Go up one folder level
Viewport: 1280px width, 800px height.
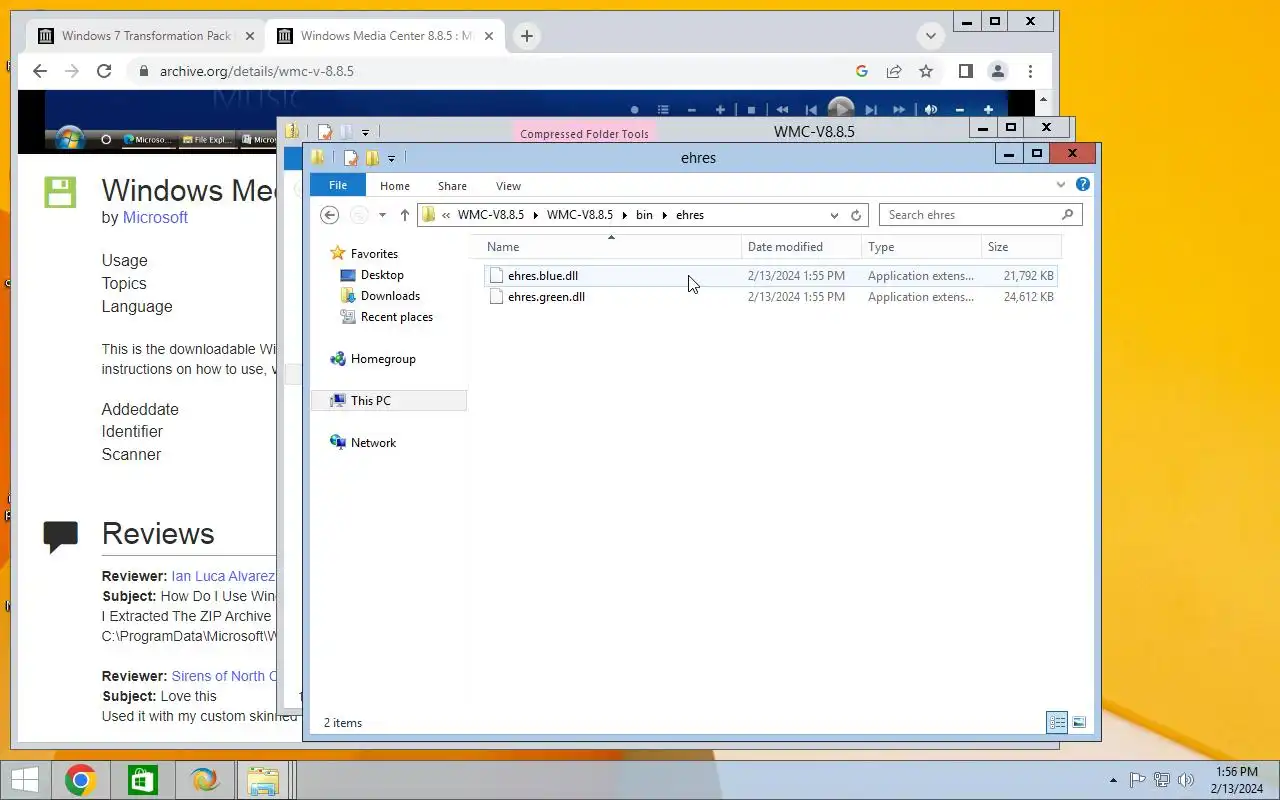(404, 215)
